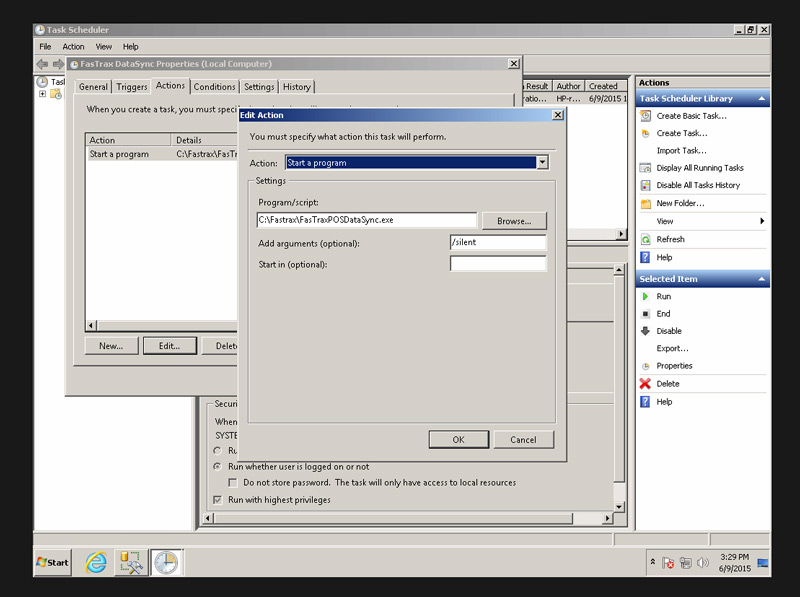Image resolution: width=800 pixels, height=597 pixels.
Task: Click the Display All Running Tasks icon
Action: click(x=645, y=168)
